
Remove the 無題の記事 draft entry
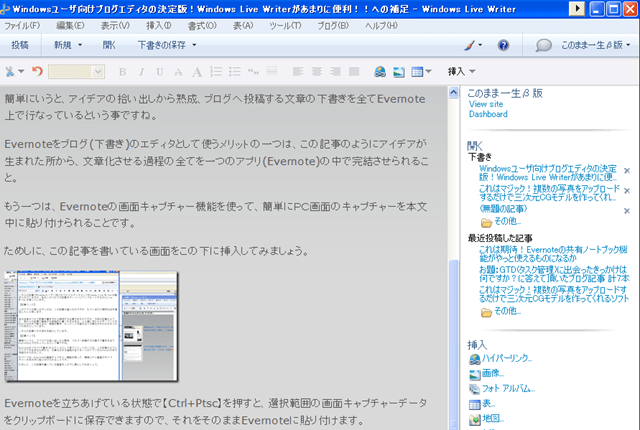tap(627, 211)
